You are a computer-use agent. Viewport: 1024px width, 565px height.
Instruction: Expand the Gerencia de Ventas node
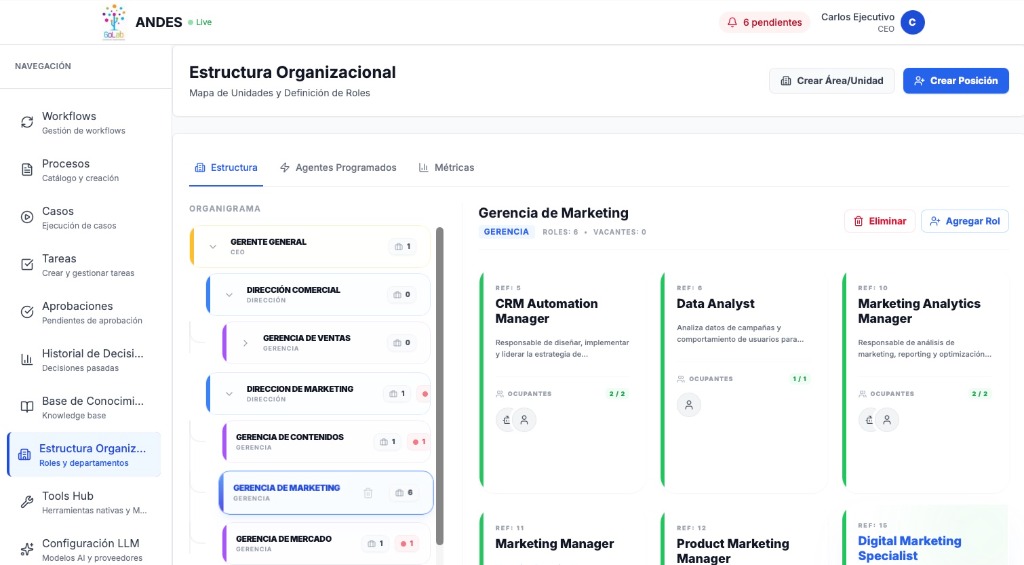pyautogui.click(x=245, y=342)
